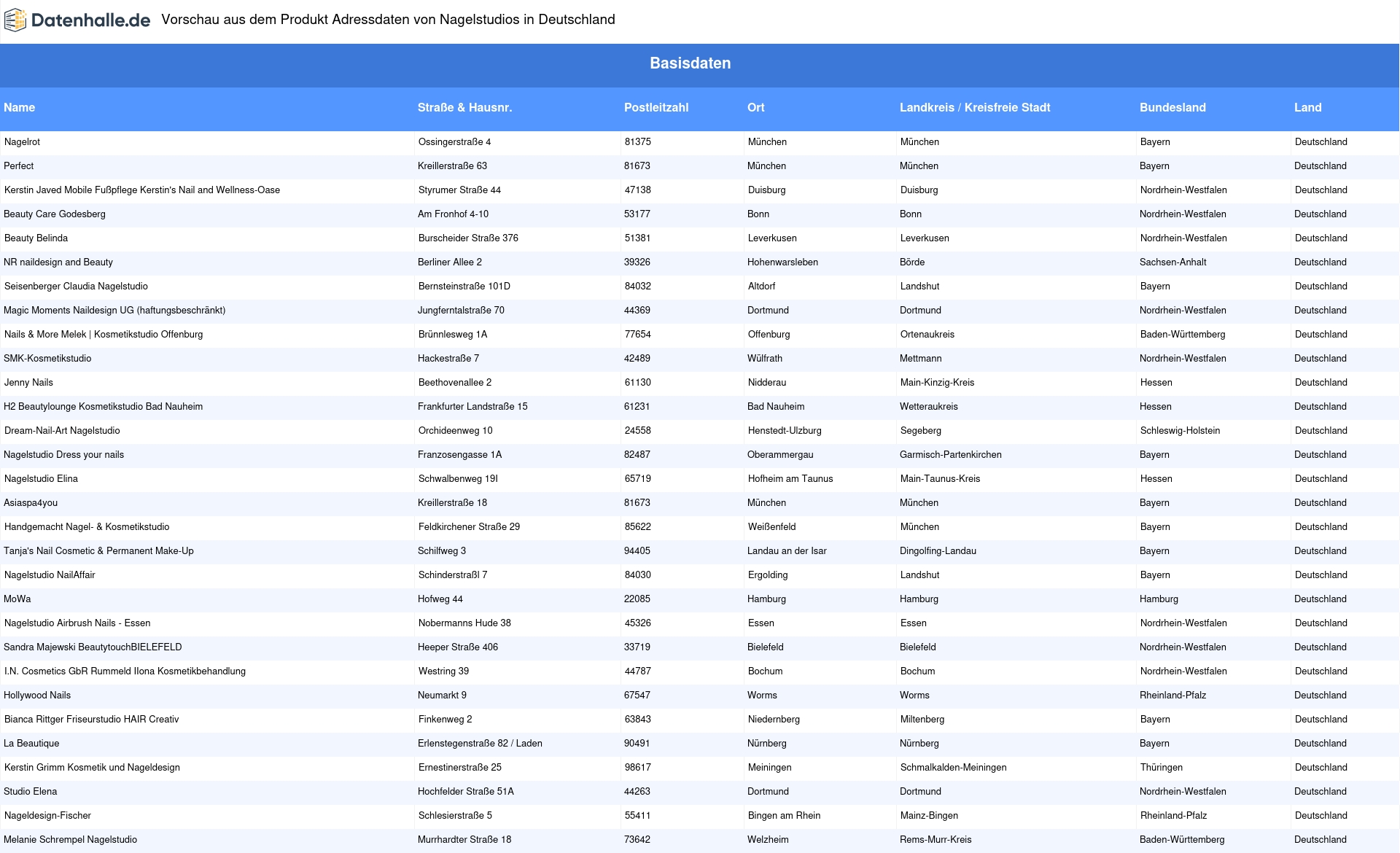Click the Datenhalle.de brand name text
Image resolution: width=1400 pixels, height=853 pixels.
[91, 20]
